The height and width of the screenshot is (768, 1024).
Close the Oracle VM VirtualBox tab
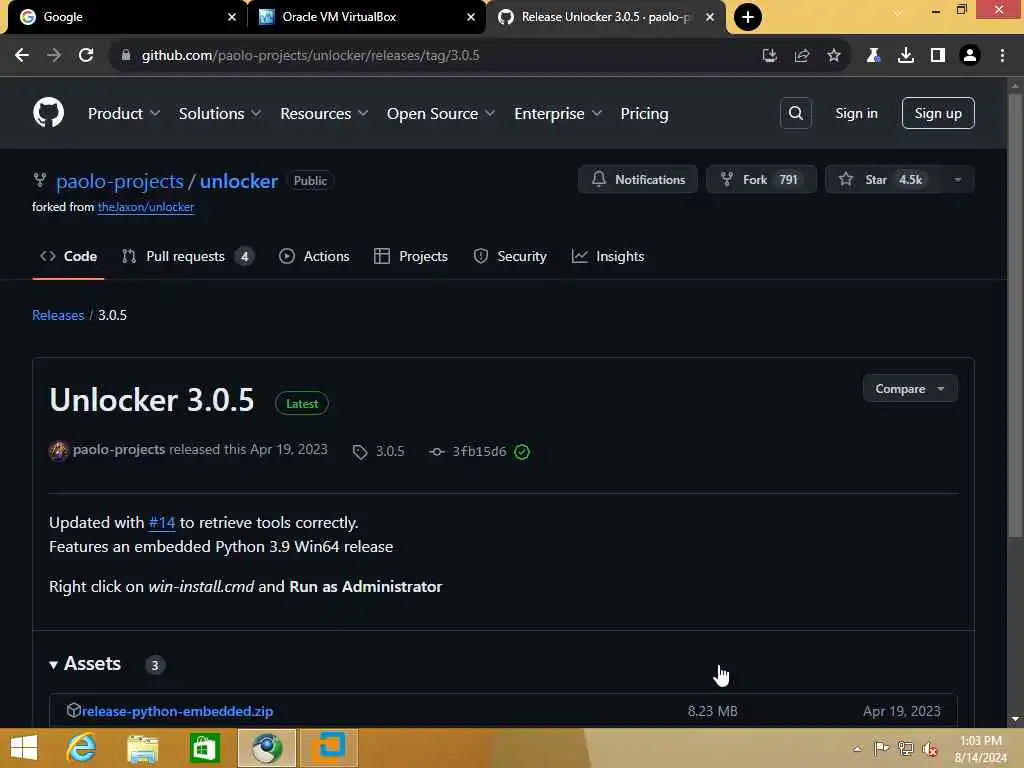(471, 17)
